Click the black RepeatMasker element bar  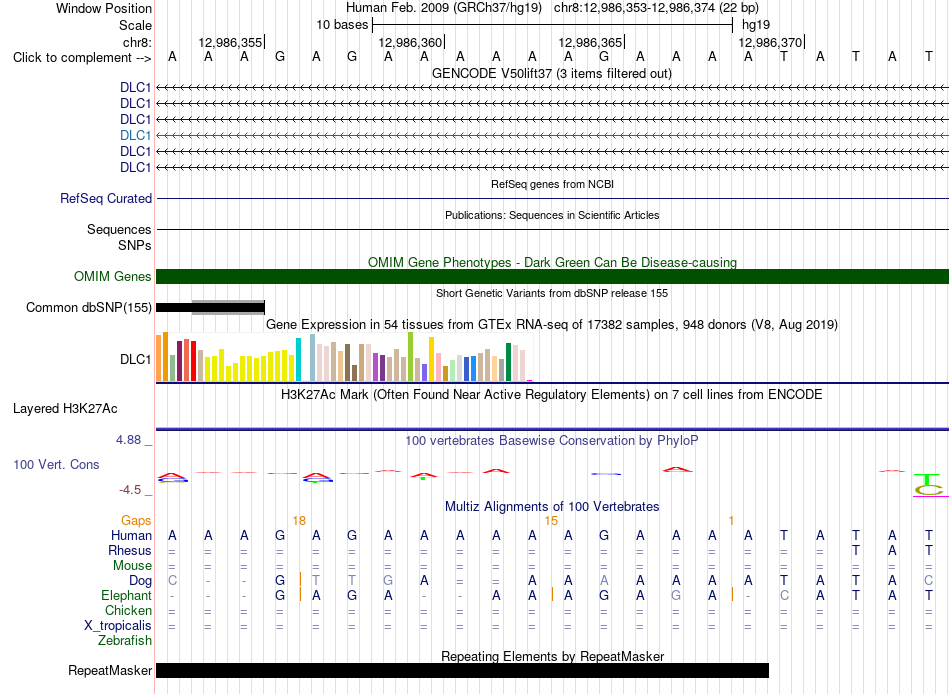tap(462, 670)
